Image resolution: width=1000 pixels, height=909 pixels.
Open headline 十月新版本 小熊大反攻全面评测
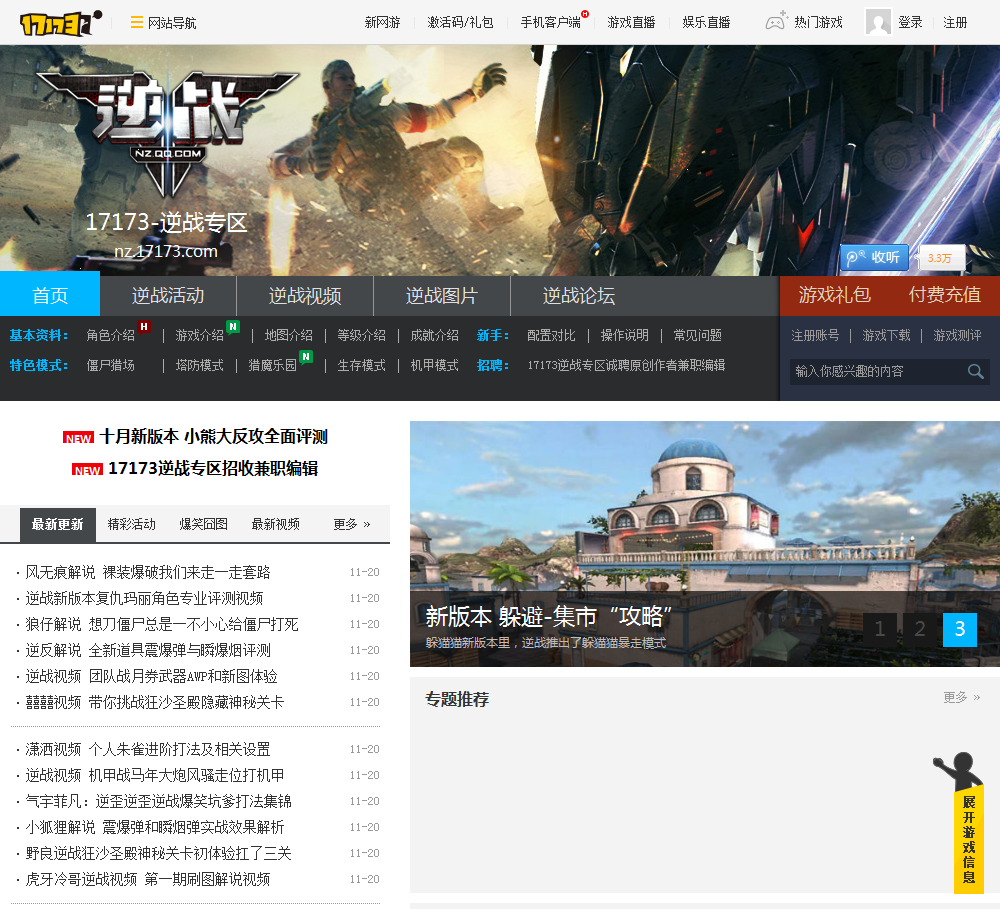coord(213,436)
